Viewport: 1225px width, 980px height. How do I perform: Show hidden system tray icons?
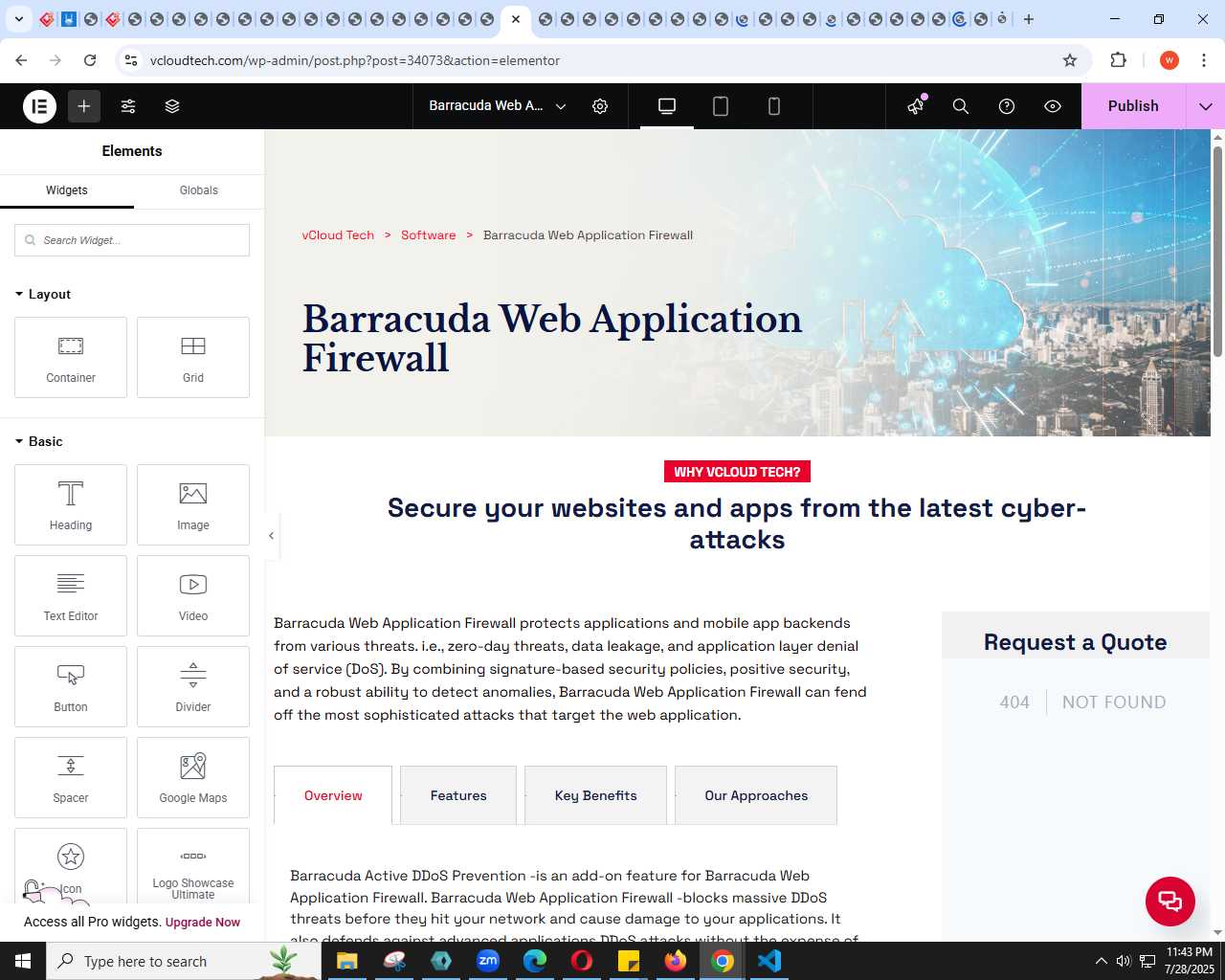[x=1101, y=961]
